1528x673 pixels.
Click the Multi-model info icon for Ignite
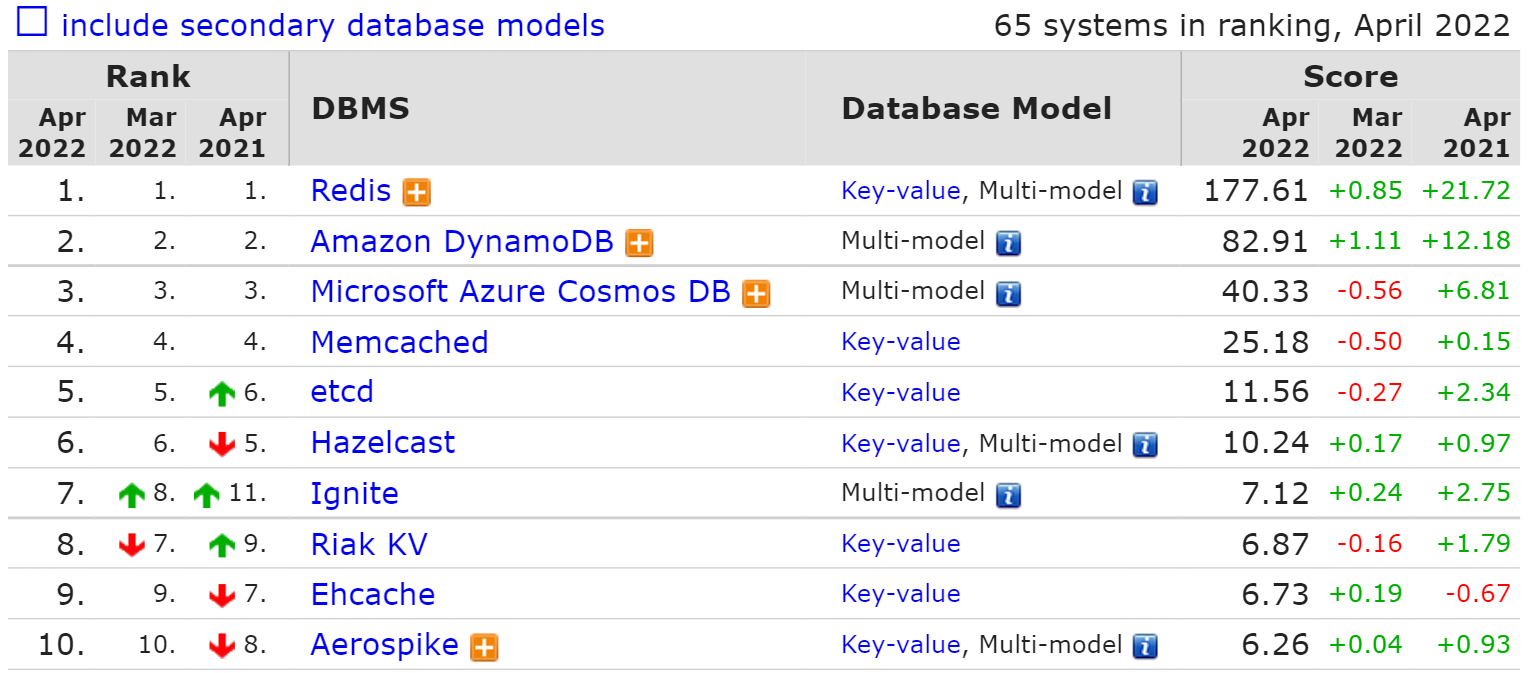pyautogui.click(x=1008, y=495)
